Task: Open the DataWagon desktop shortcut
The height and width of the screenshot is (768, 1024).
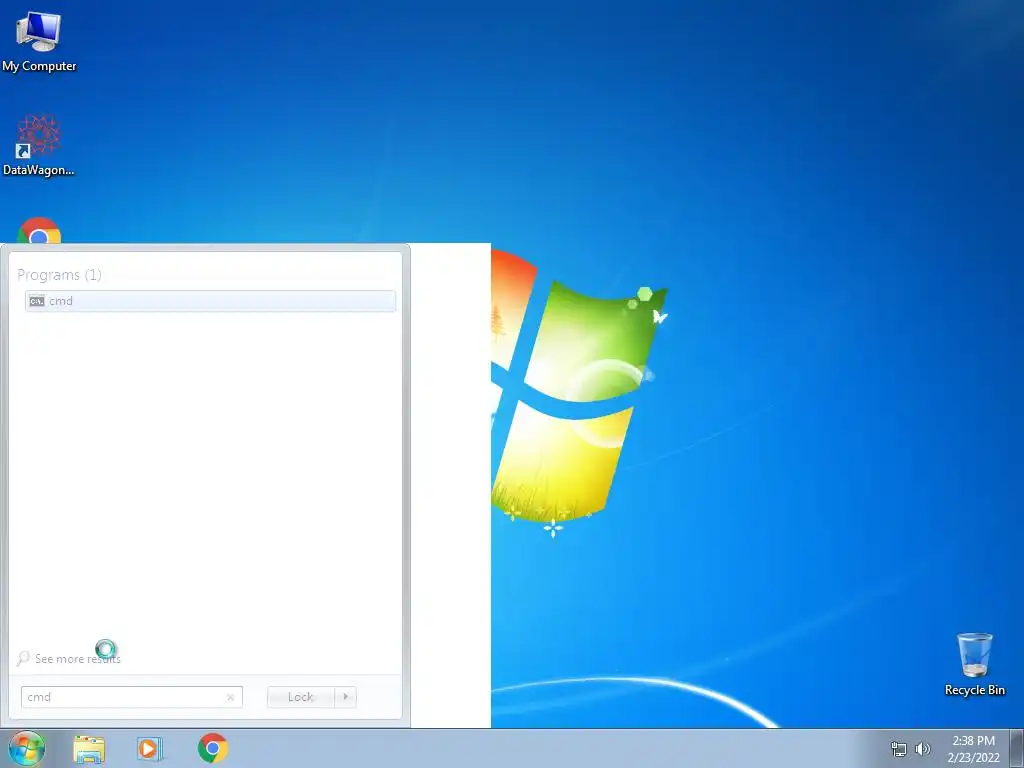Action: pyautogui.click(x=39, y=146)
